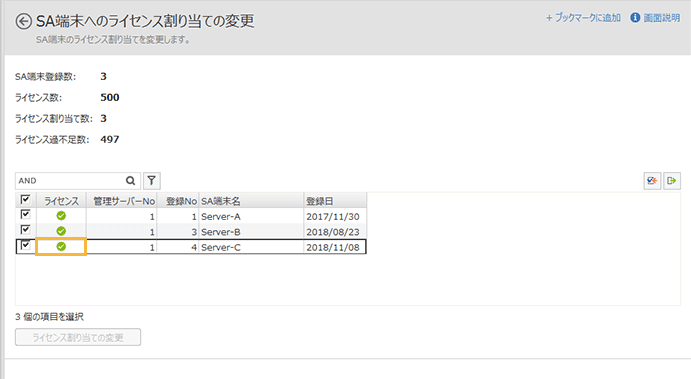691x379 pixels.
Task: Click the date 2018/11/08
Action: point(333,247)
